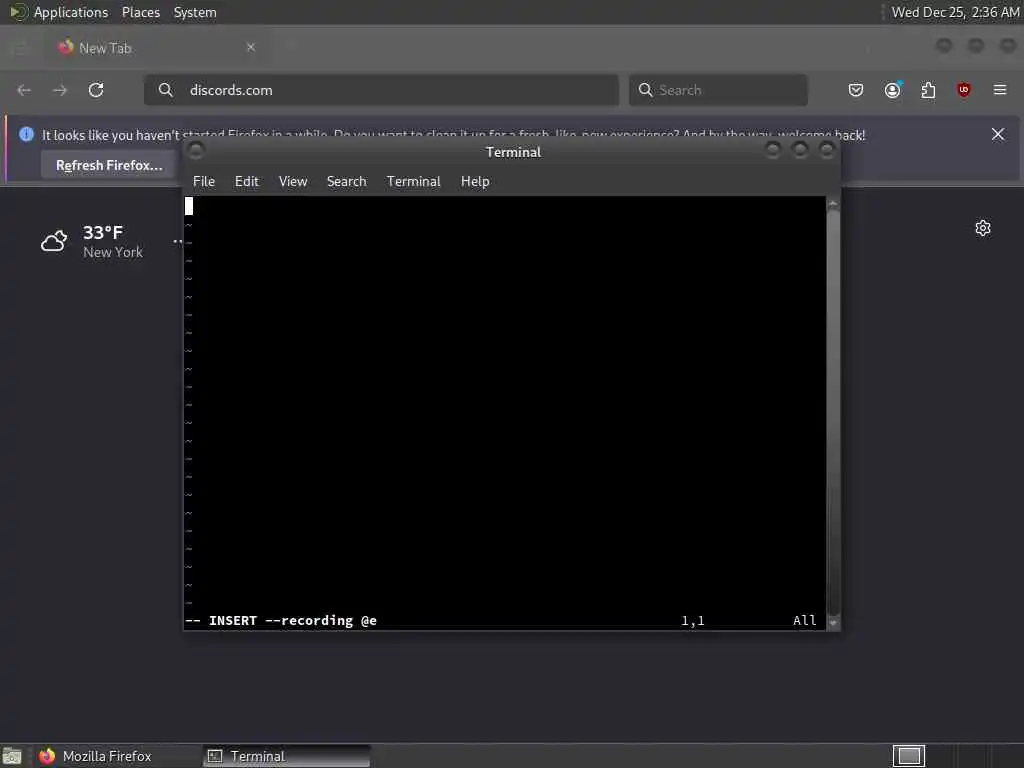This screenshot has height=768, width=1024.
Task: Click the notification info icon
Action: (26, 134)
